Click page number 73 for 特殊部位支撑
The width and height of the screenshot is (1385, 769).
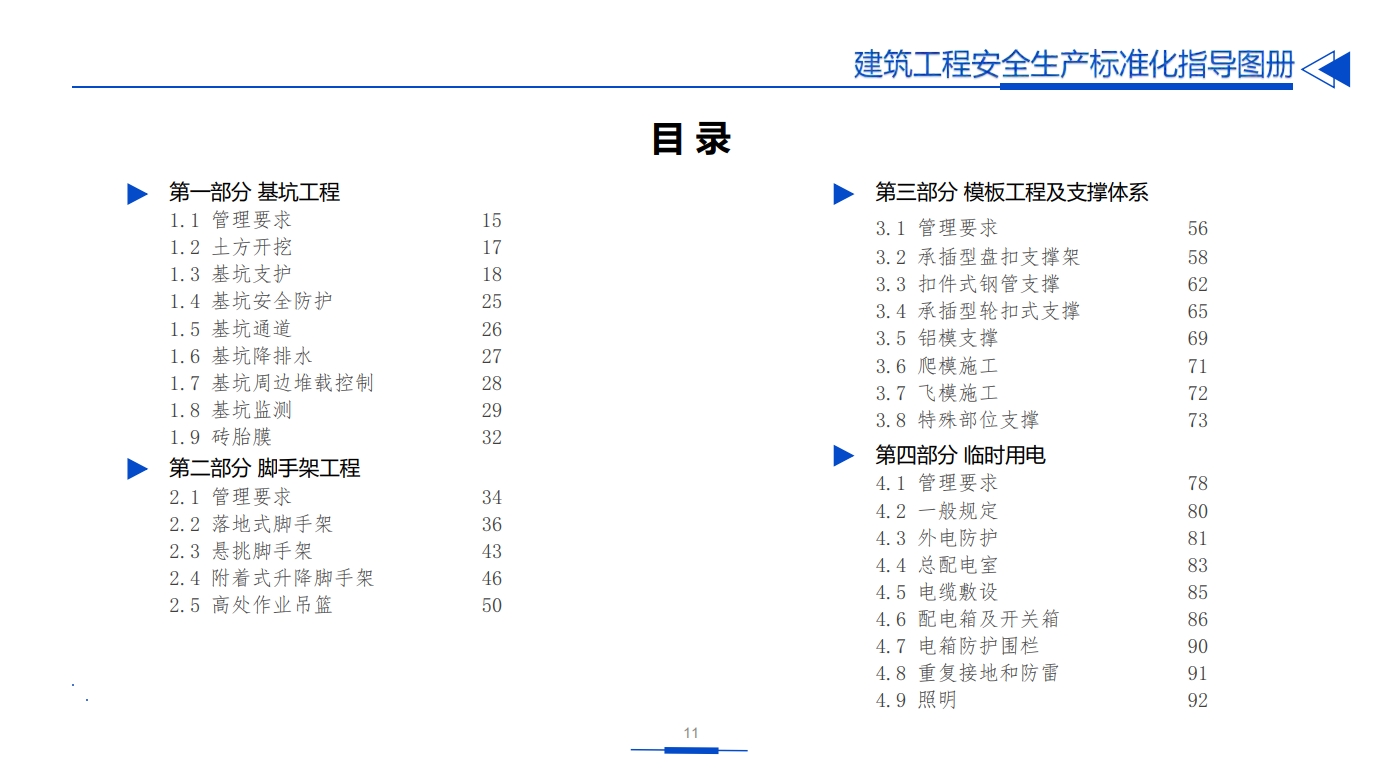(1197, 420)
